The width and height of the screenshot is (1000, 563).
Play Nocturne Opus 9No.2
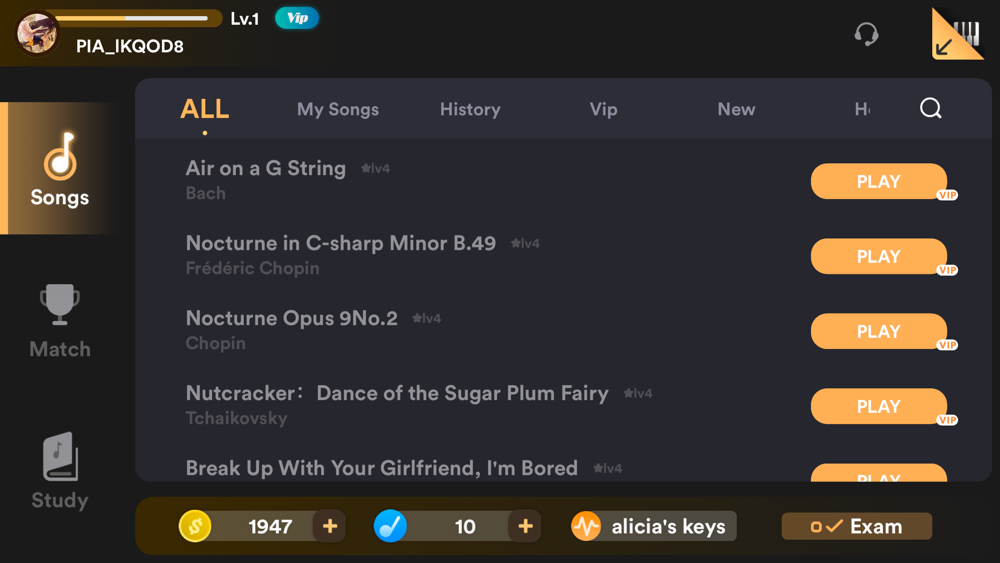click(878, 332)
